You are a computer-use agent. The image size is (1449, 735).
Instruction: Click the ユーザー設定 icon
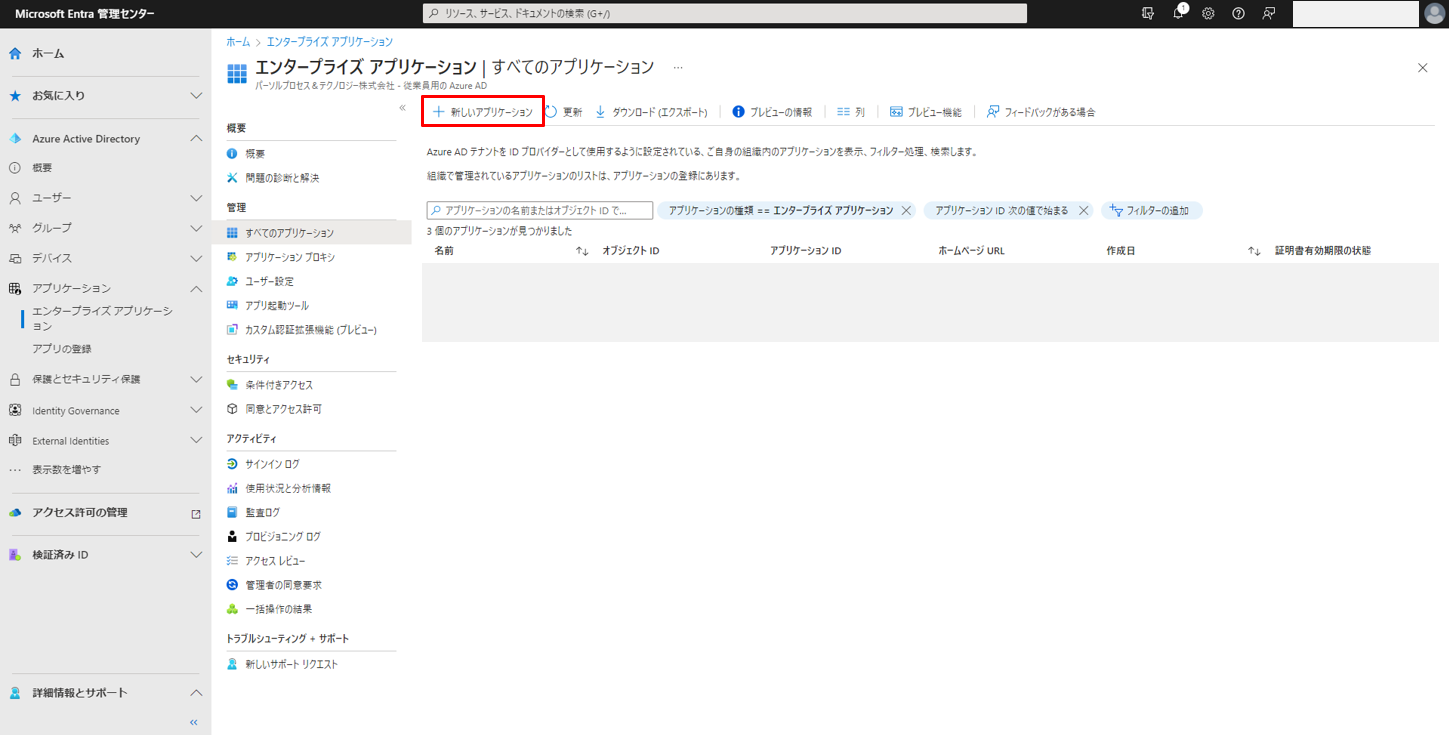[x=232, y=281]
